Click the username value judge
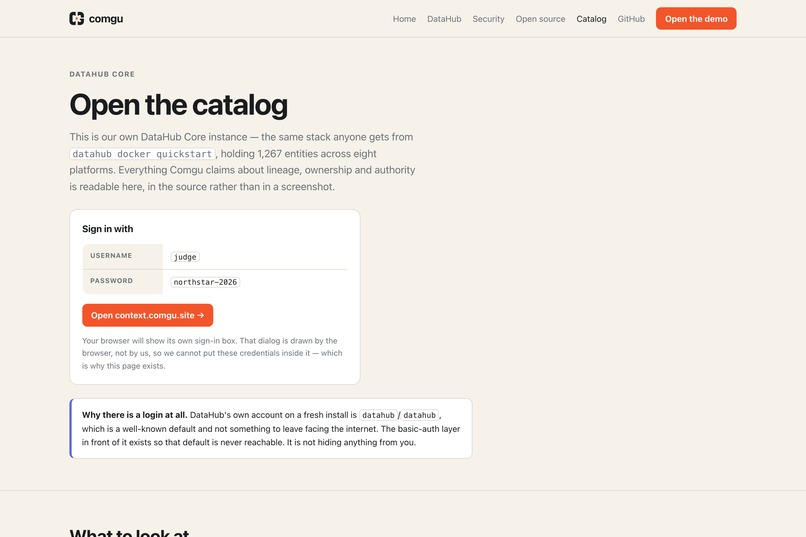This screenshot has height=537, width=806. coord(185,257)
